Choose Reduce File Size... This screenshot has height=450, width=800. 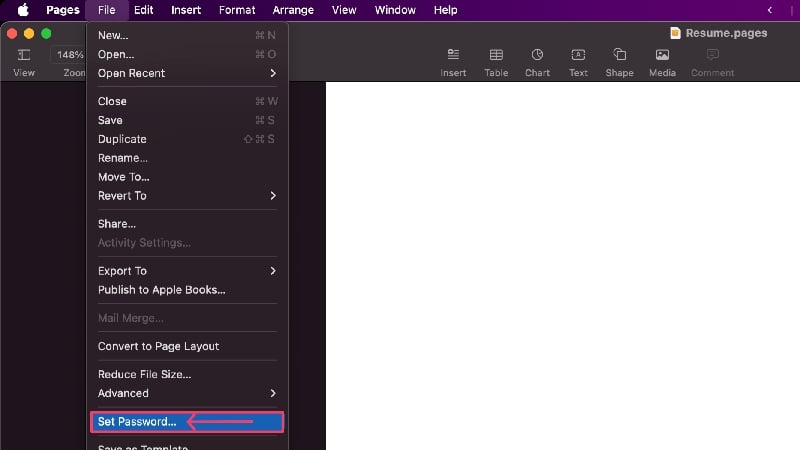[187, 374]
